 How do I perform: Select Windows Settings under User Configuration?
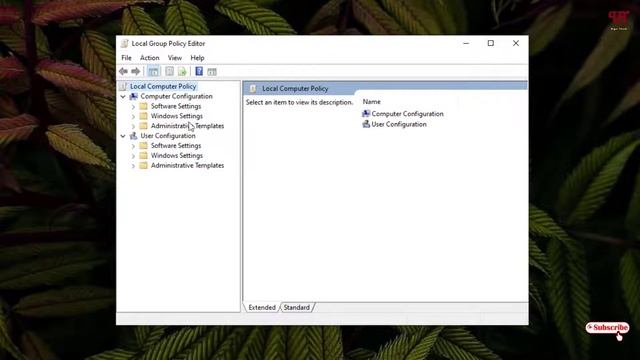[177, 156]
